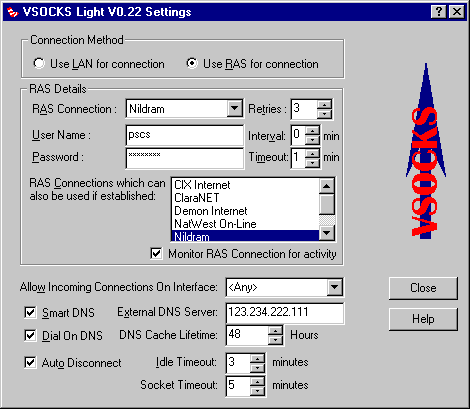Toggle the Auto Disconnect checkbox
Screen dimensions: 470x409
click(x=30, y=362)
